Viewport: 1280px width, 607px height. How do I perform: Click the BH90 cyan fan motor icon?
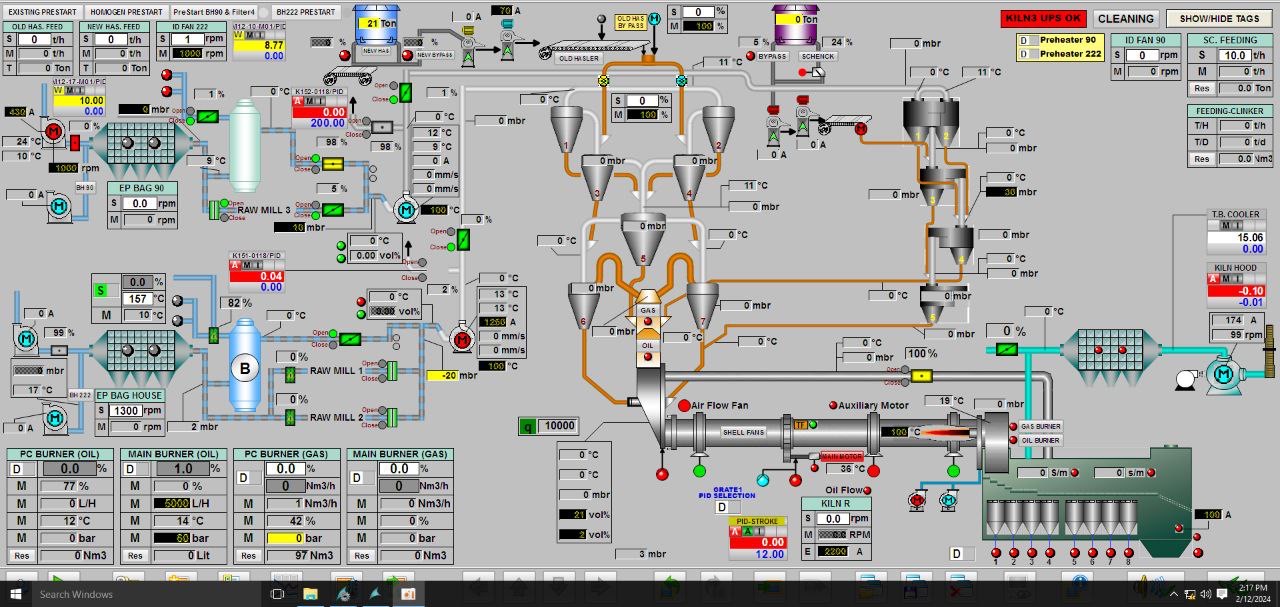[58, 205]
